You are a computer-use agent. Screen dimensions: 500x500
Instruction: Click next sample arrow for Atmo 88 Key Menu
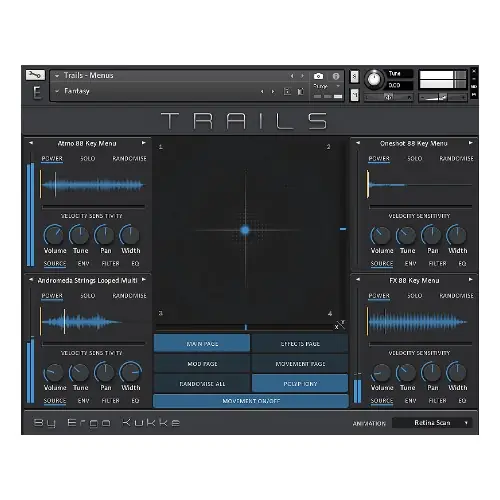pos(144,143)
